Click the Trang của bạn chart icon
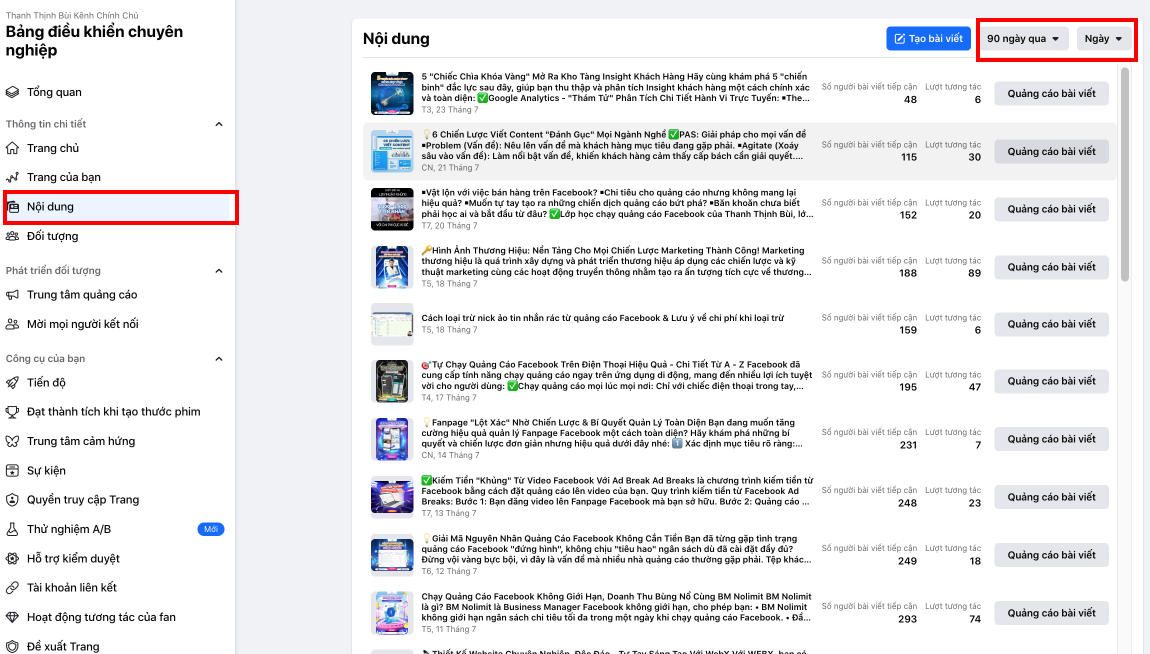The width and height of the screenshot is (1150, 654). tap(12, 177)
